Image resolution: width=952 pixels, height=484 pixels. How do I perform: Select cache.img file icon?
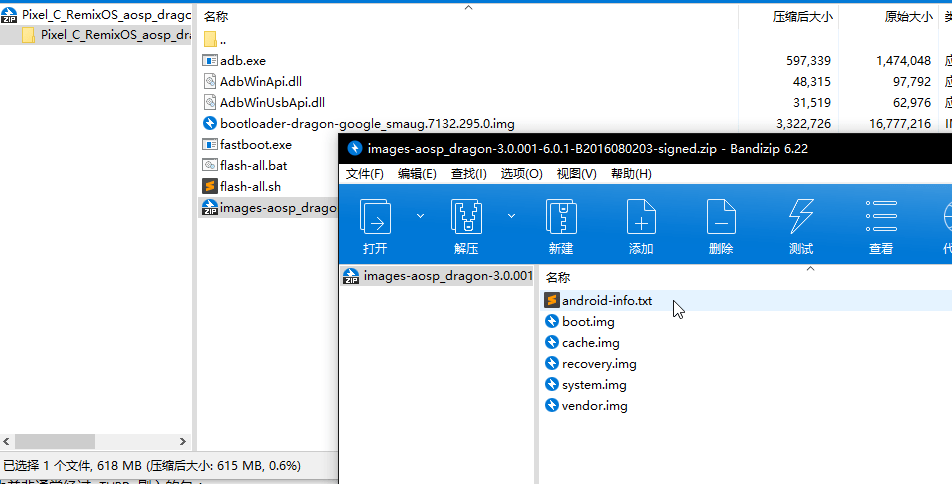point(551,343)
